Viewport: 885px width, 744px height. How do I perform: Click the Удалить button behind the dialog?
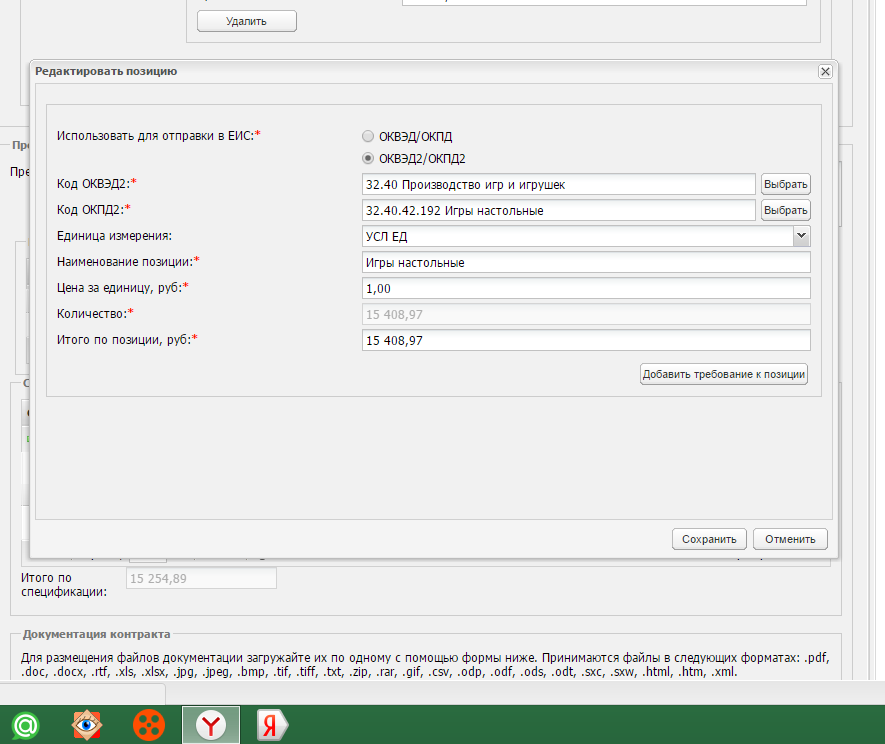tap(247, 21)
